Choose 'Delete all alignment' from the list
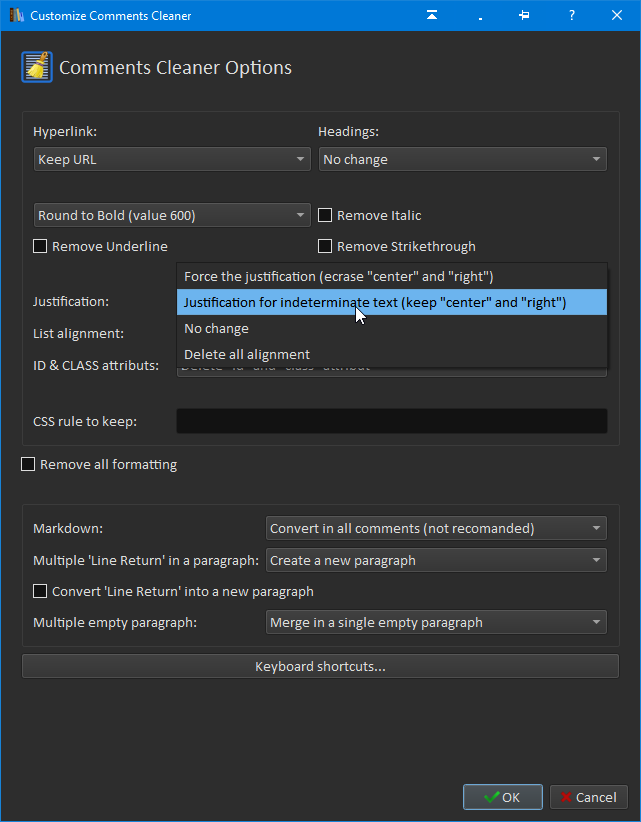This screenshot has height=822, width=641. (247, 354)
